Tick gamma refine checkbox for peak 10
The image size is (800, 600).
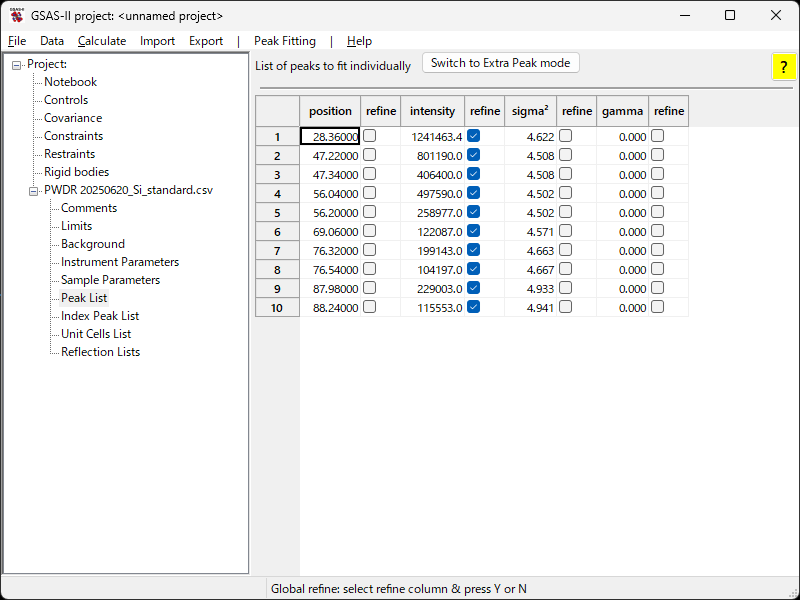658,307
